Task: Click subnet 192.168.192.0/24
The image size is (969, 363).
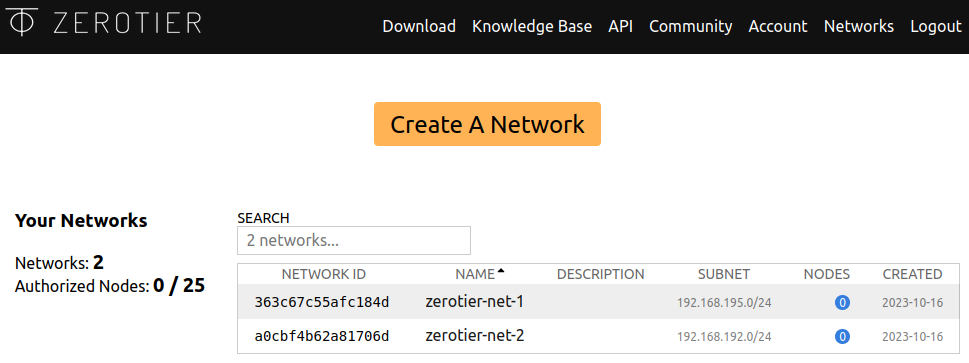Action: click(x=724, y=337)
